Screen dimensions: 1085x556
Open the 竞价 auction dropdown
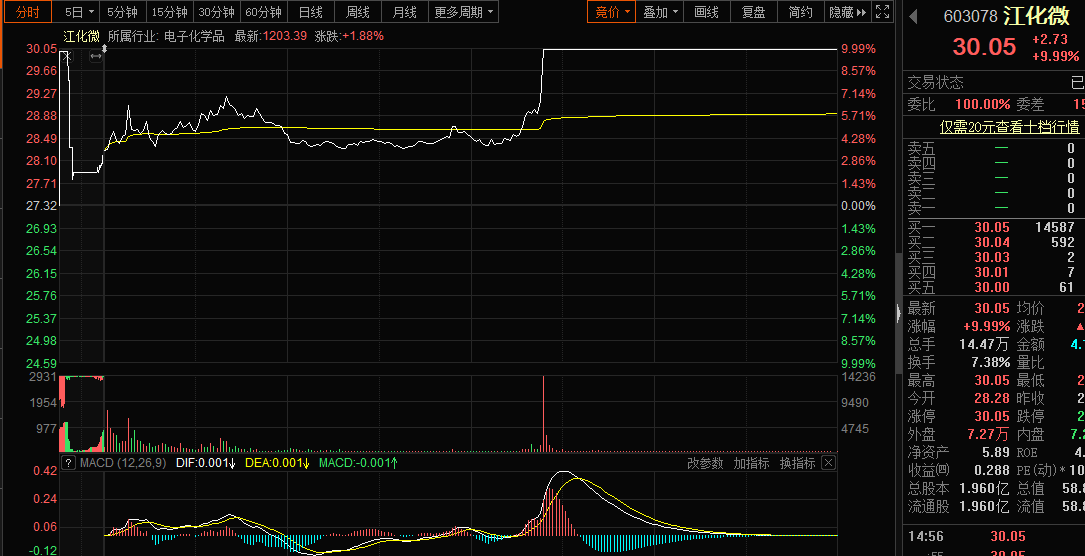[612, 12]
